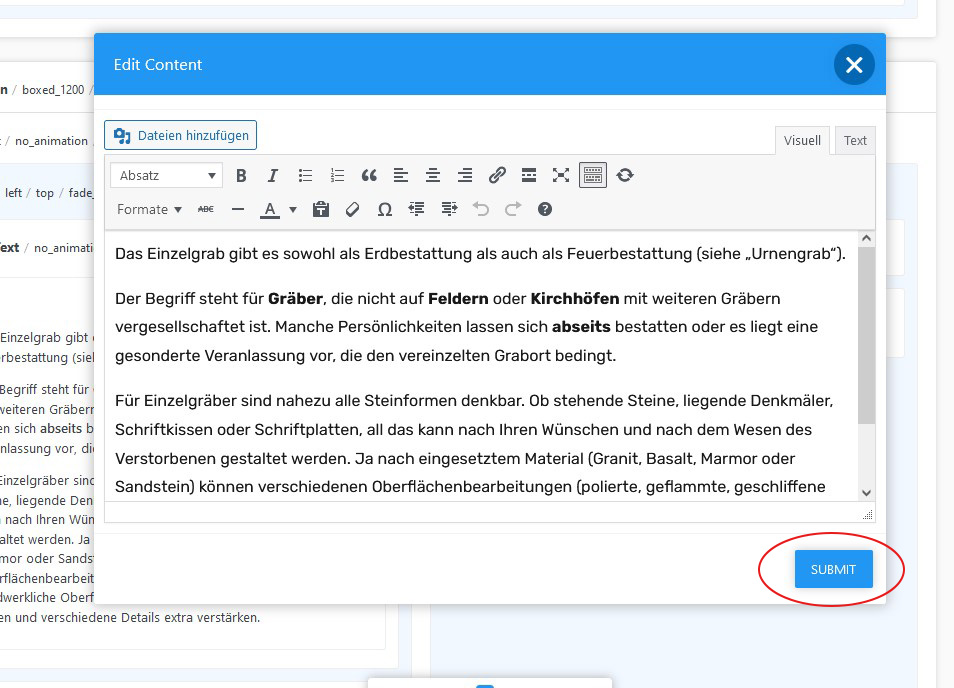Open special character omega icon
The width and height of the screenshot is (954, 688).
385,210
